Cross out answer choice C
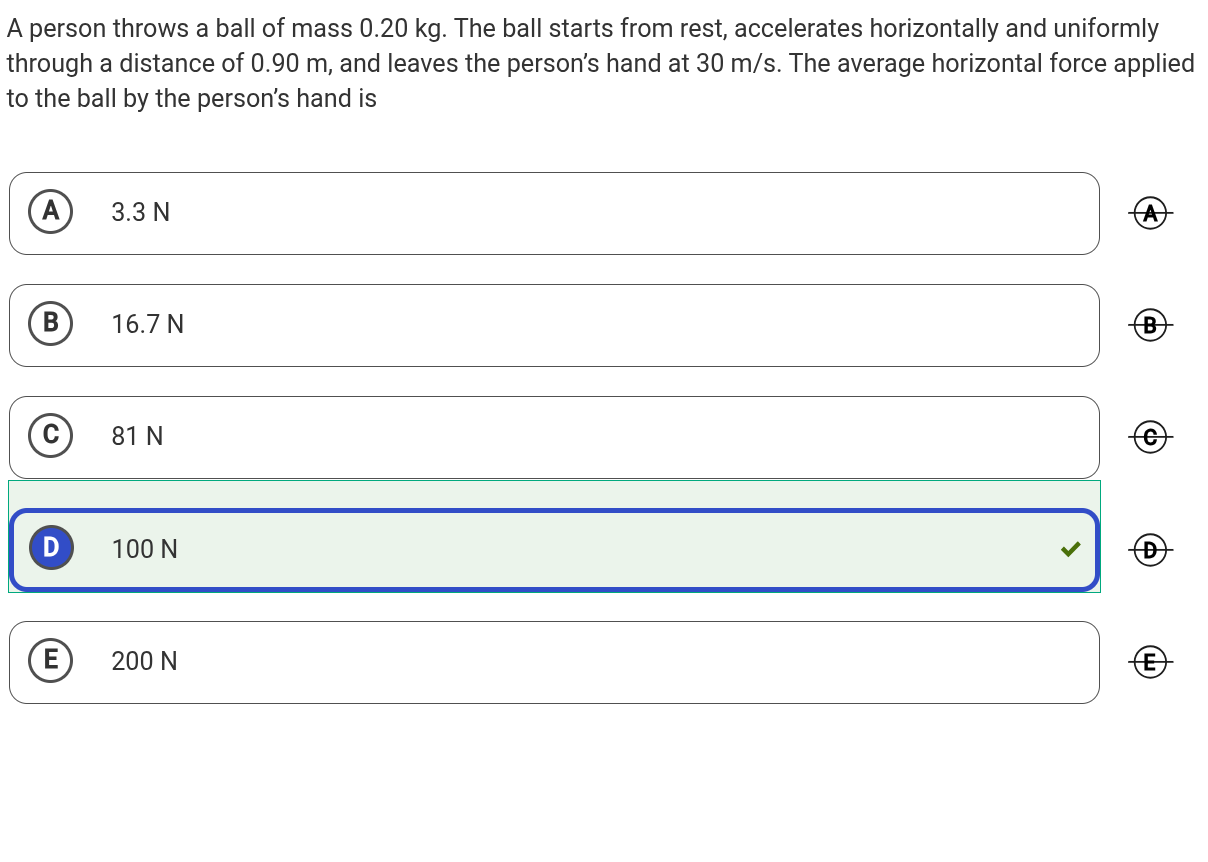Image resolution: width=1208 pixels, height=862 pixels. pyautogui.click(x=1151, y=437)
